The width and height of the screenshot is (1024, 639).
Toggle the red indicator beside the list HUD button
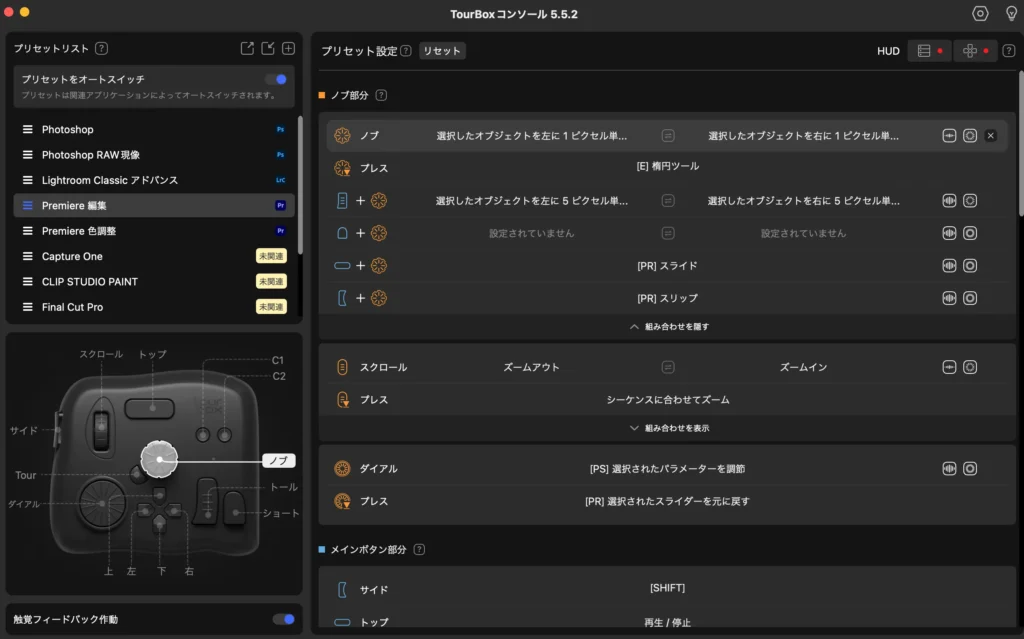coord(938,50)
